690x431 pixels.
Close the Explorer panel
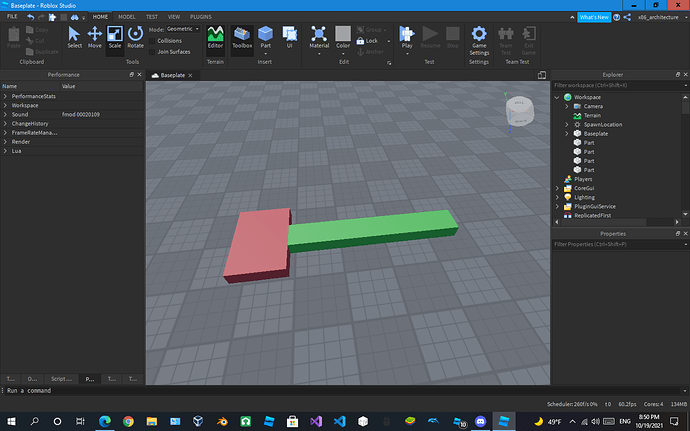click(x=685, y=75)
